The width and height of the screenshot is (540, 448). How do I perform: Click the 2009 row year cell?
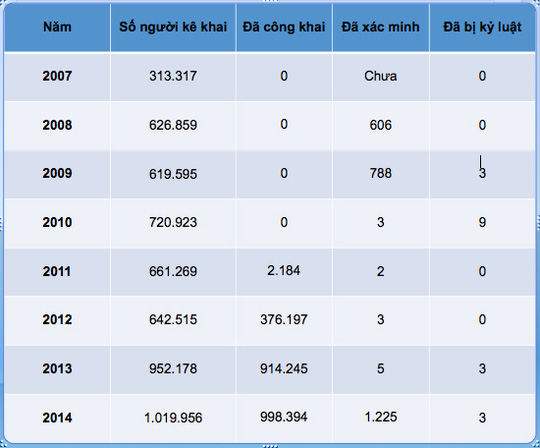tap(58, 174)
